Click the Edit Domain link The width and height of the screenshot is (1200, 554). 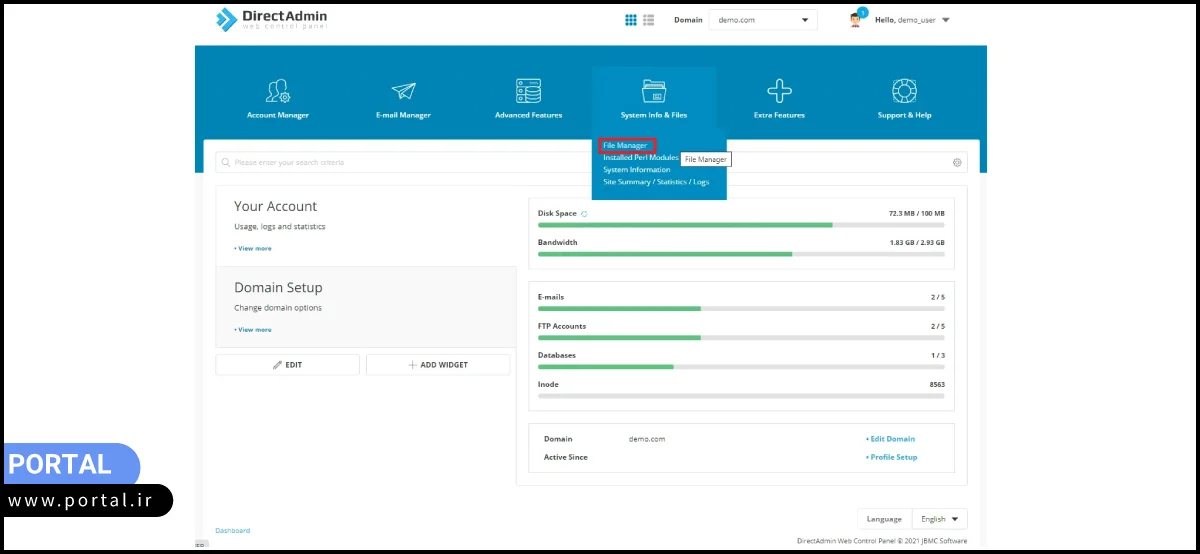pos(890,438)
